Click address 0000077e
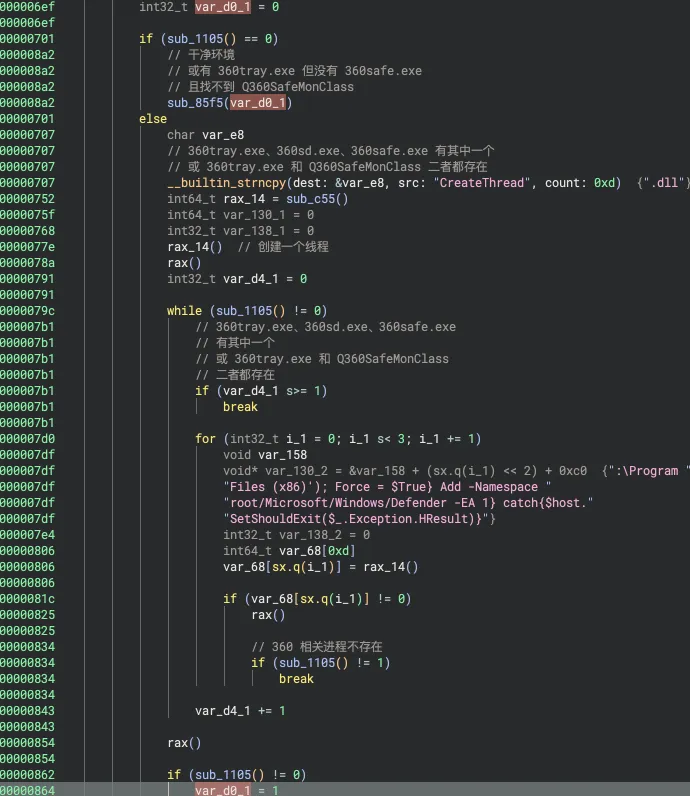 27,247
